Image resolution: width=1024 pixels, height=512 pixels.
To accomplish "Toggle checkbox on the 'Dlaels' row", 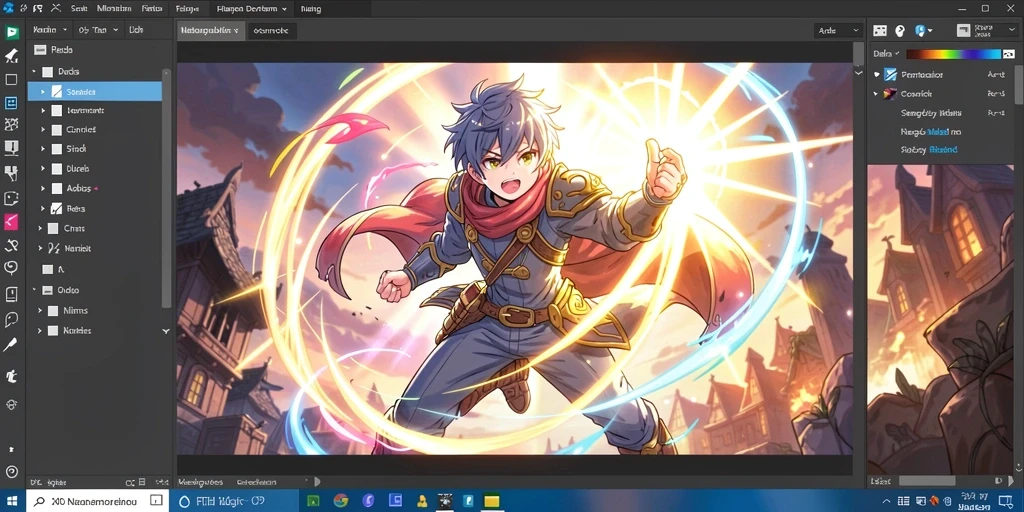I will (x=56, y=168).
